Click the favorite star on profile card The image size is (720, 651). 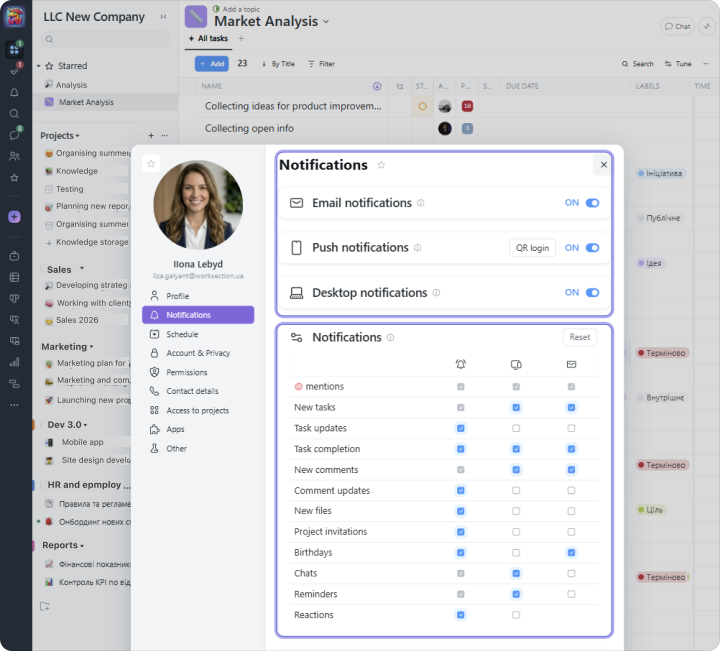(151, 163)
